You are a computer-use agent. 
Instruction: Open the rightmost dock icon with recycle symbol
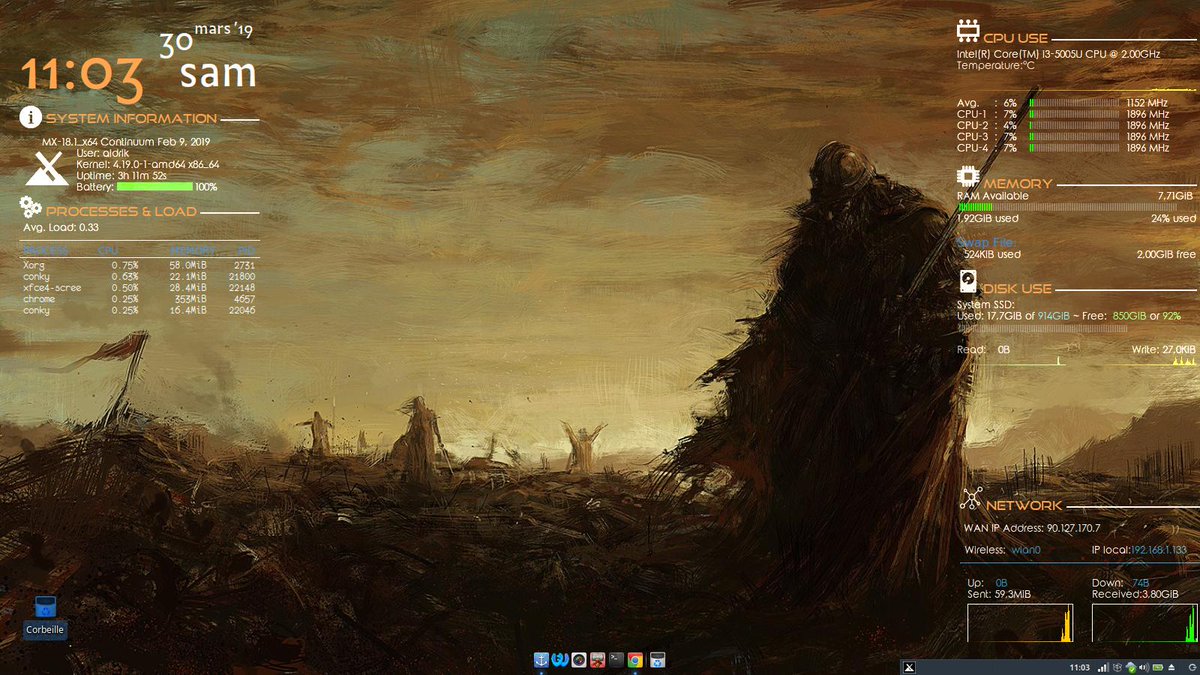657,661
